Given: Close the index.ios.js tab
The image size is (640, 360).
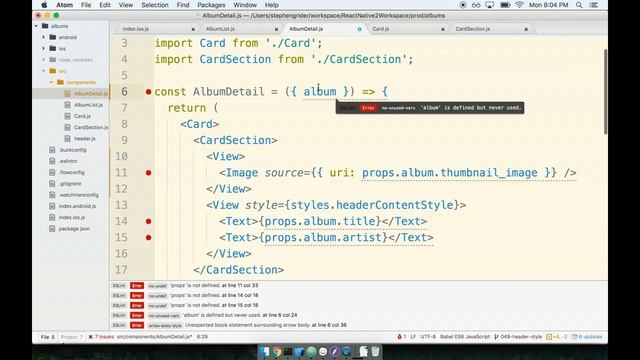Looking at the screenshot, I should [193, 29].
